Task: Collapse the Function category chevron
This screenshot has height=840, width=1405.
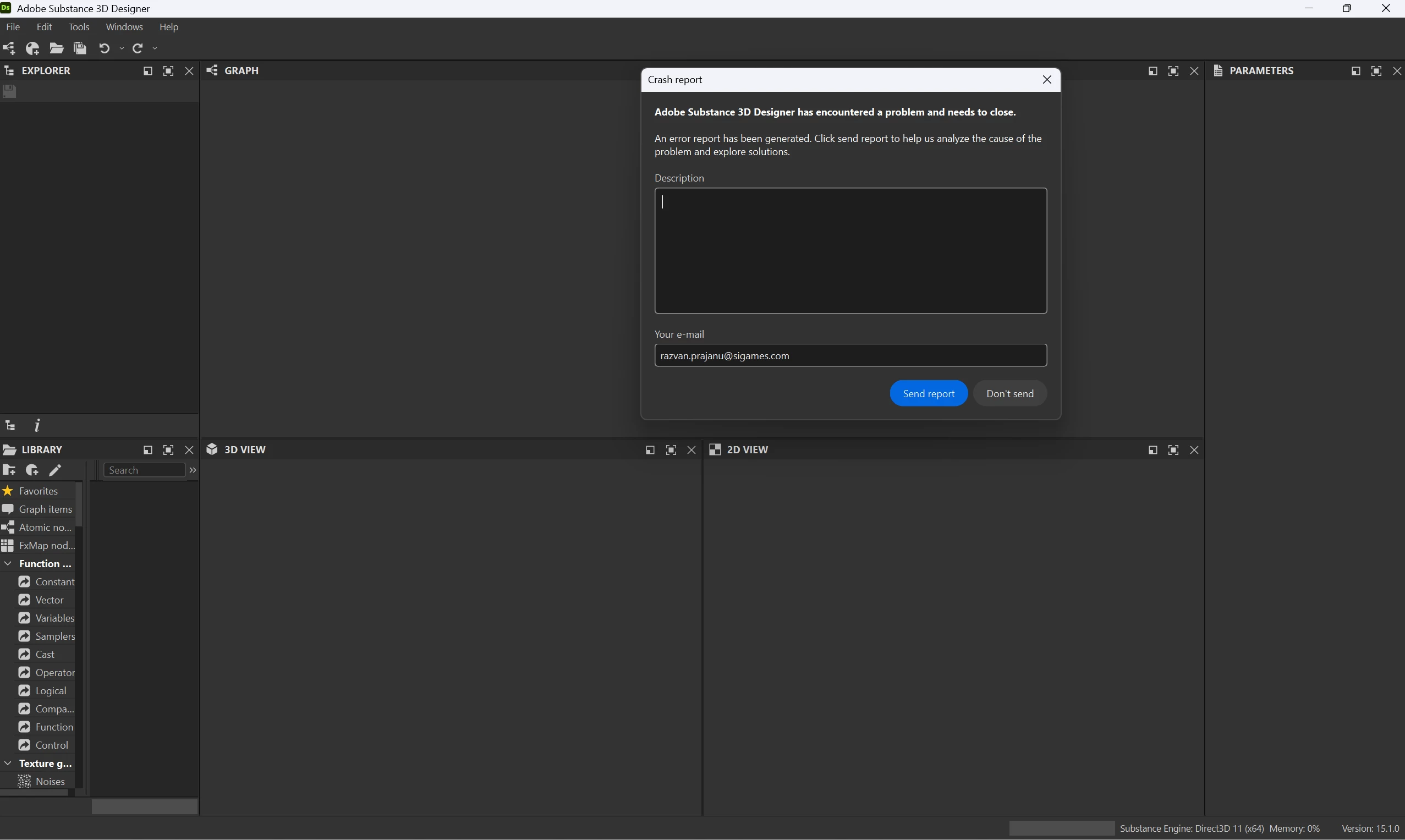Action: [8, 564]
